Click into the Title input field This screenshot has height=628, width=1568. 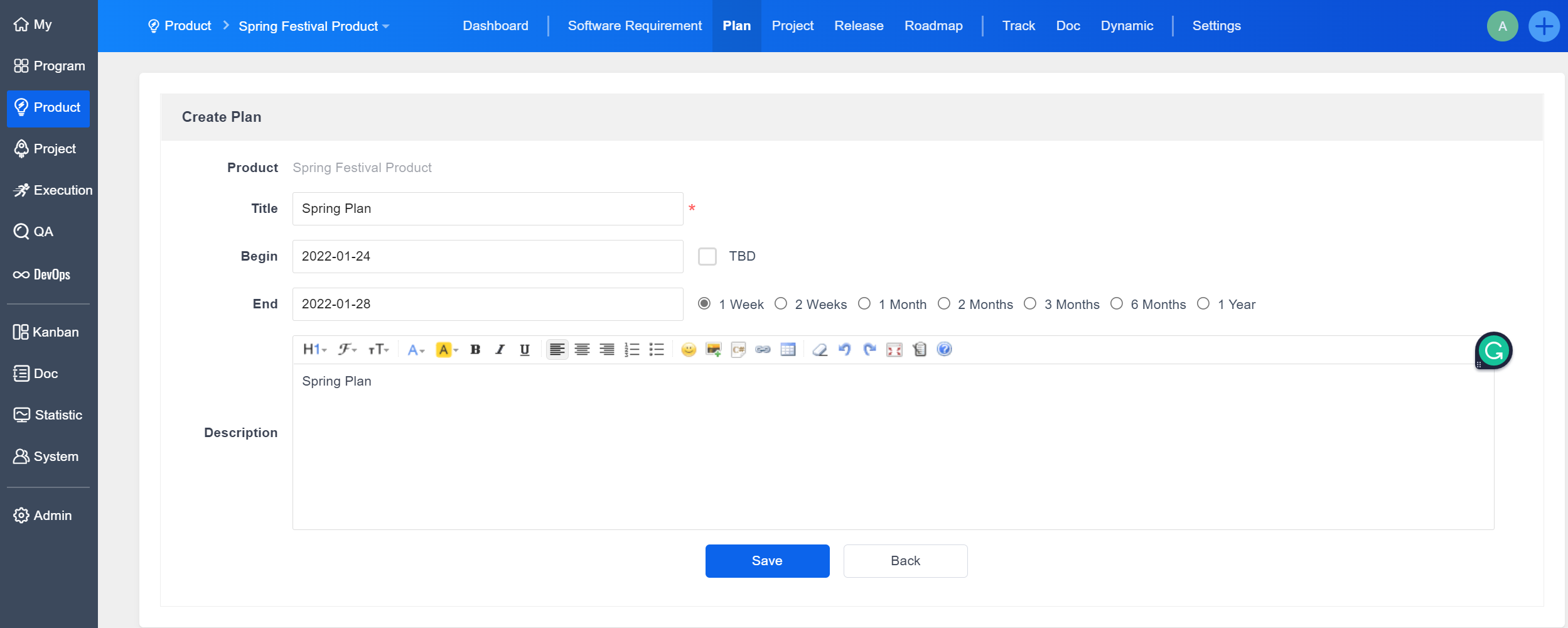pyautogui.click(x=487, y=208)
